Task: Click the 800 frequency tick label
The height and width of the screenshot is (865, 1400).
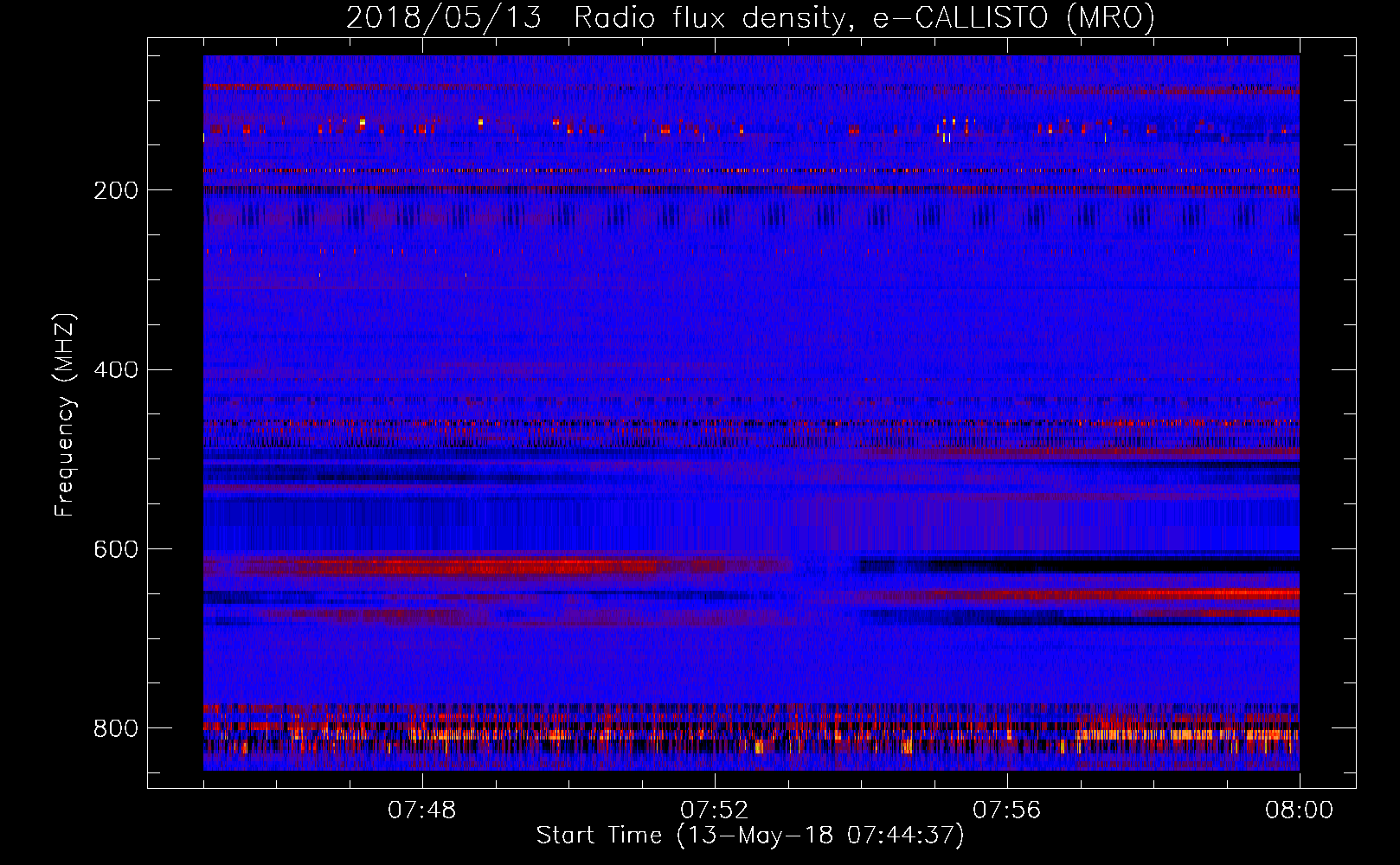Action: tap(116, 728)
